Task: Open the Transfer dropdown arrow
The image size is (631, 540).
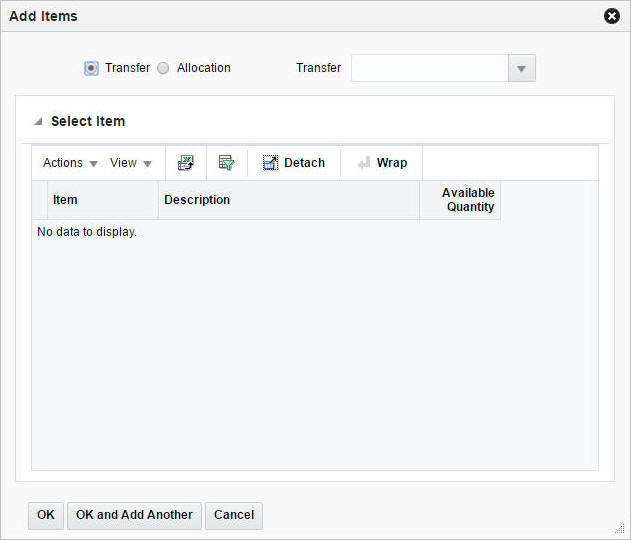Action: pyautogui.click(x=522, y=68)
